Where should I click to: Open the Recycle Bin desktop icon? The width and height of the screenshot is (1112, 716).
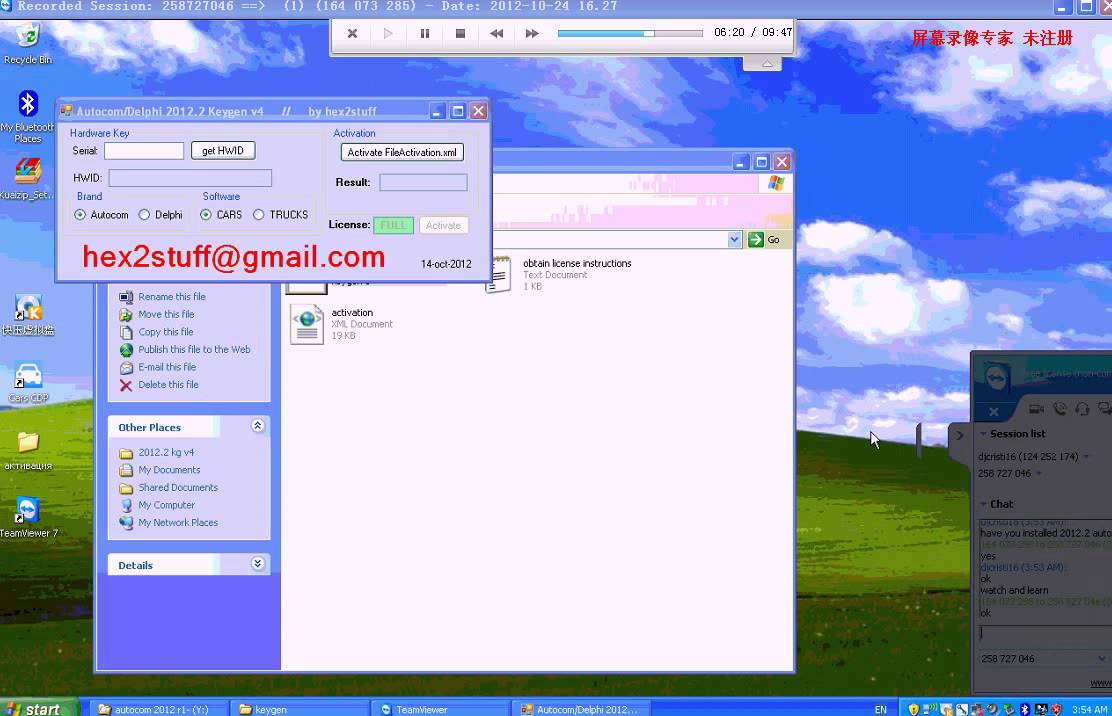pyautogui.click(x=28, y=43)
